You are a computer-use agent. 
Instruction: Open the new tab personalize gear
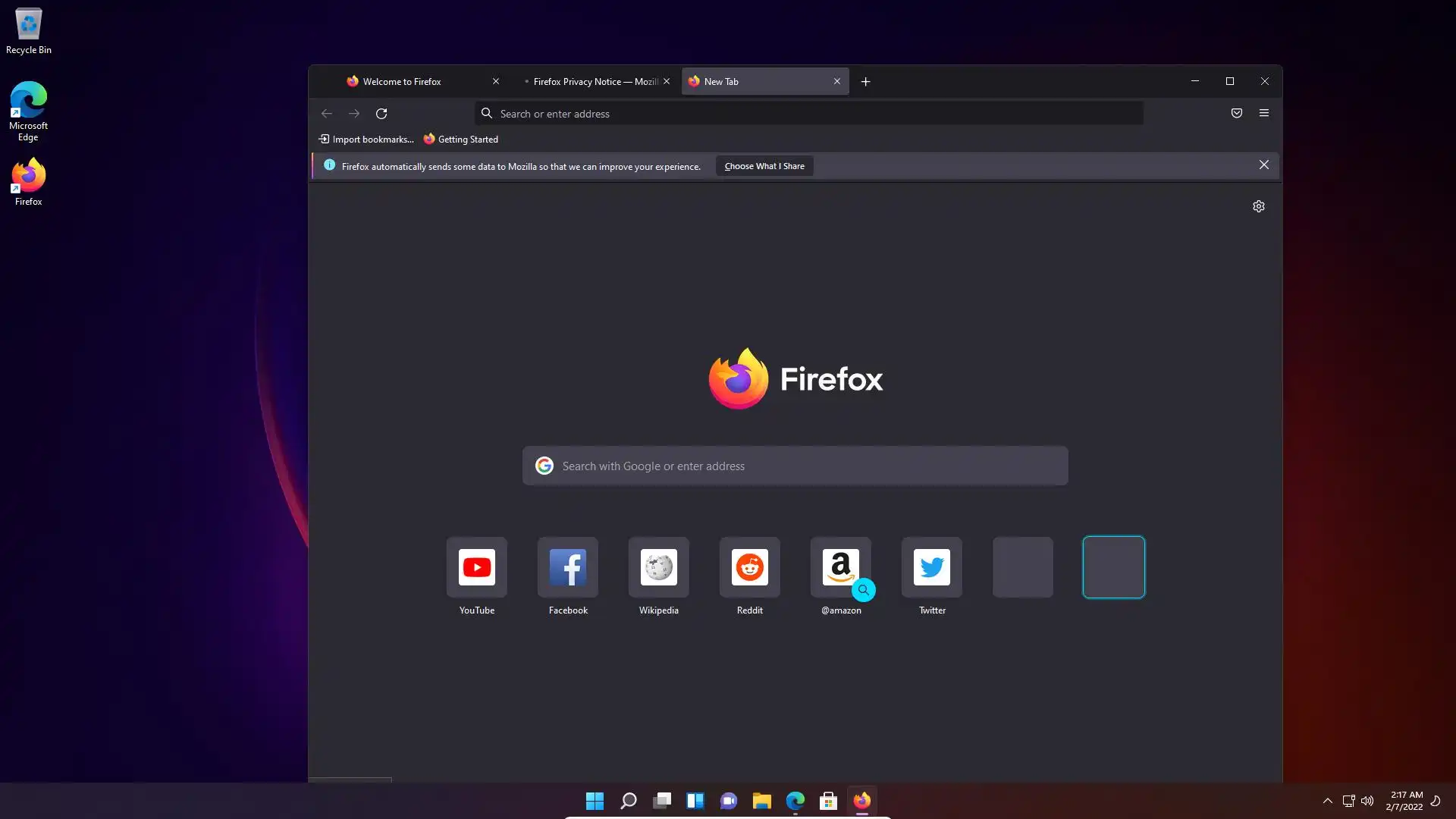point(1258,206)
